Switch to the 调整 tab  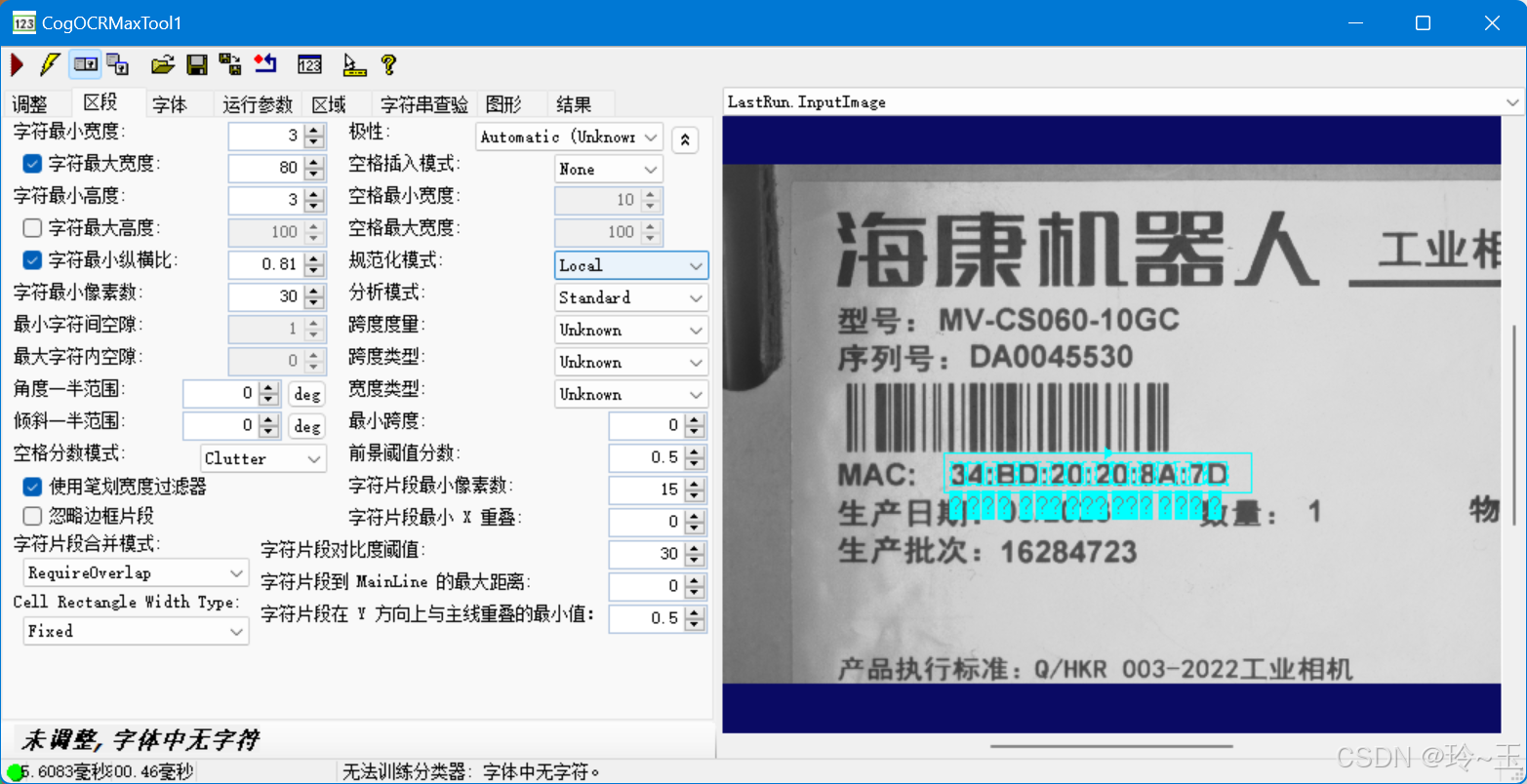pos(28,104)
